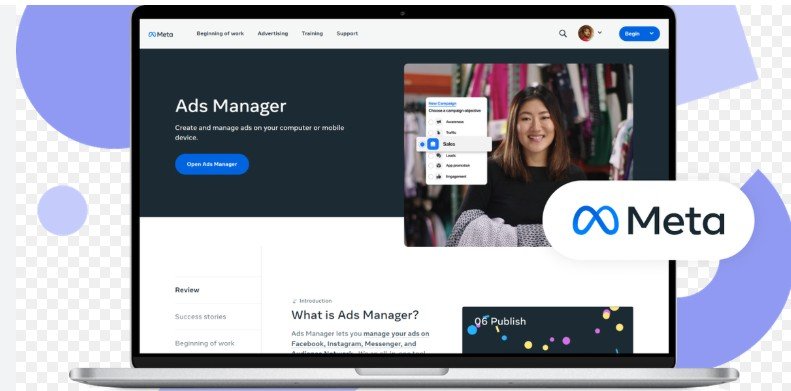Viewport: 791px width, 391px height.
Task: Click the Meta logo in the navbar
Action: (160, 34)
